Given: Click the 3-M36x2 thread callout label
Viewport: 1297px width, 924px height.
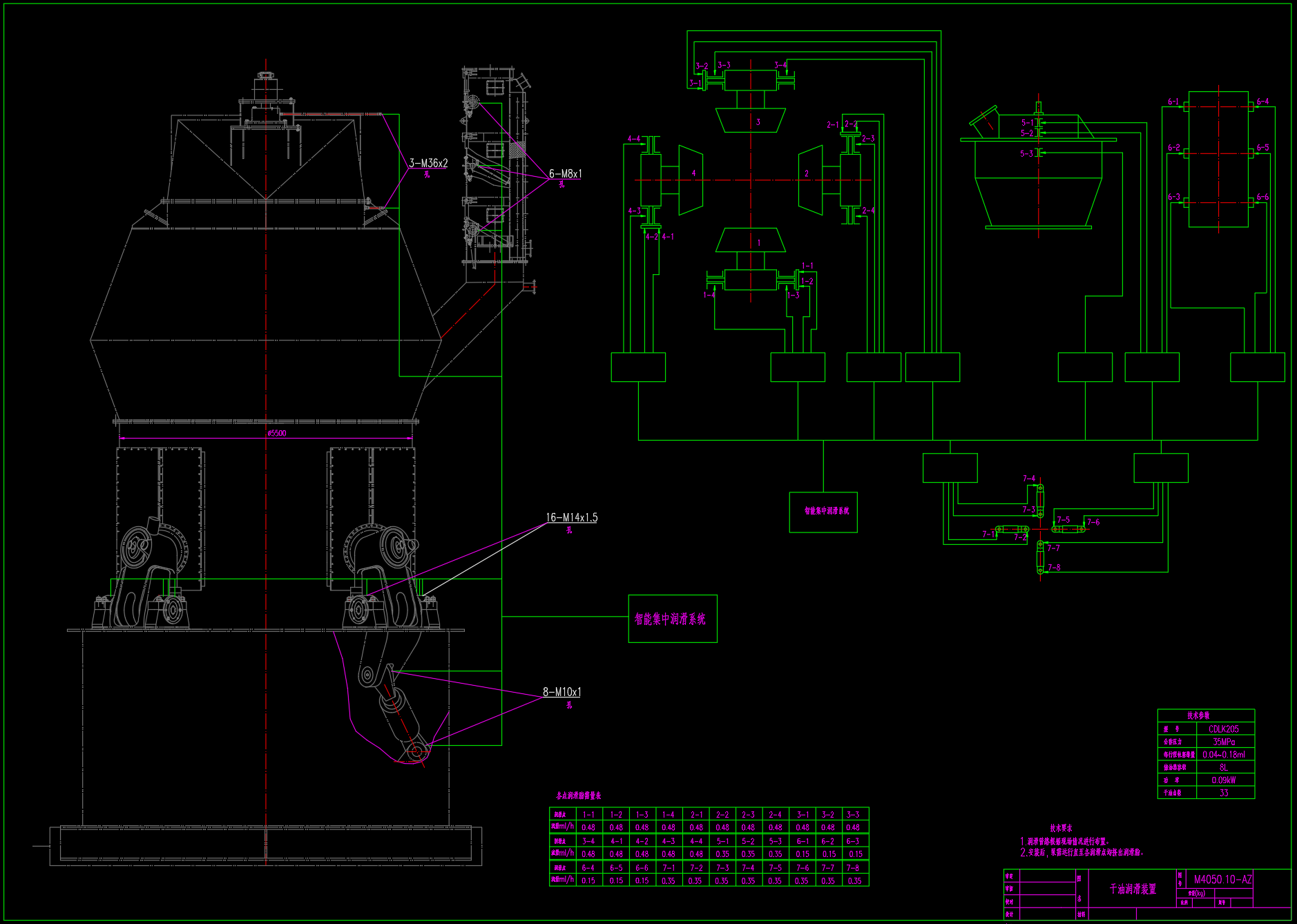Looking at the screenshot, I should (428, 163).
